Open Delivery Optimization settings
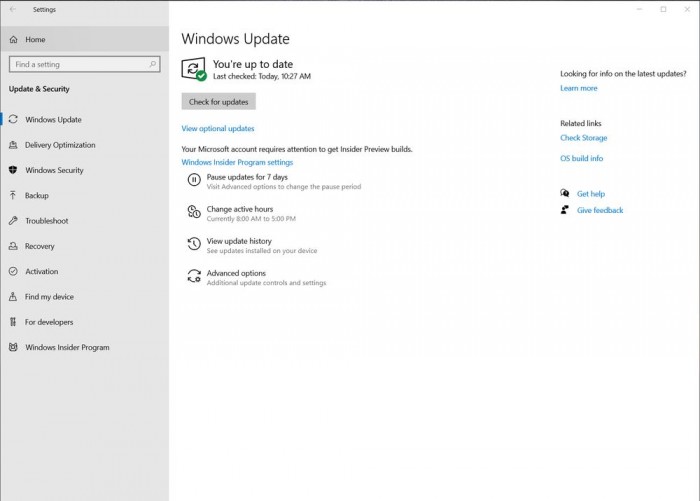Image resolution: width=700 pixels, height=501 pixels. [84, 145]
